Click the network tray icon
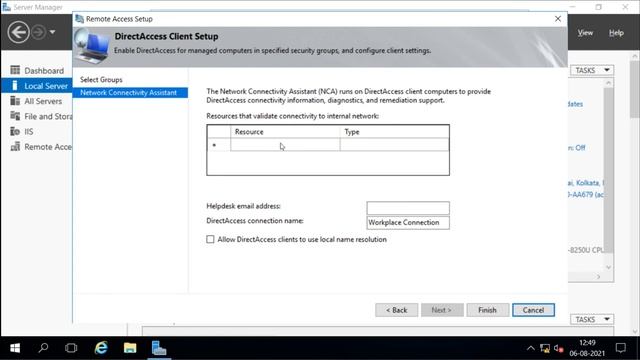Screen dimensions: 640x360 pos(544,348)
